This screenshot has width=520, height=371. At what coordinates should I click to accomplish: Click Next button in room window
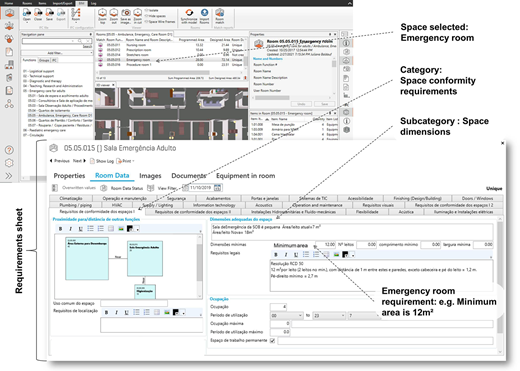click(x=79, y=161)
